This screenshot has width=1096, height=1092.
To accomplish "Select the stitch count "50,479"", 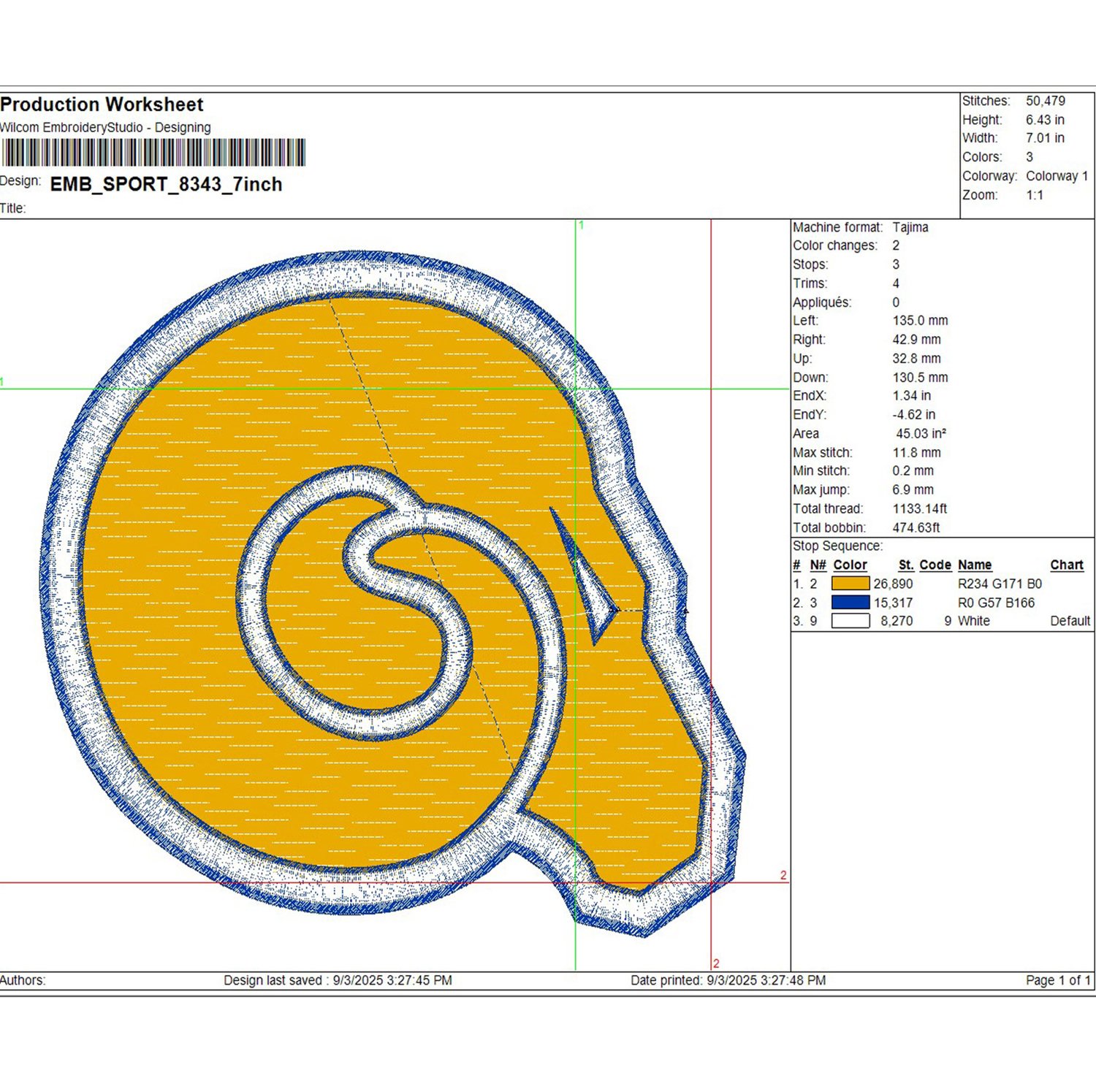I will pos(1046,101).
